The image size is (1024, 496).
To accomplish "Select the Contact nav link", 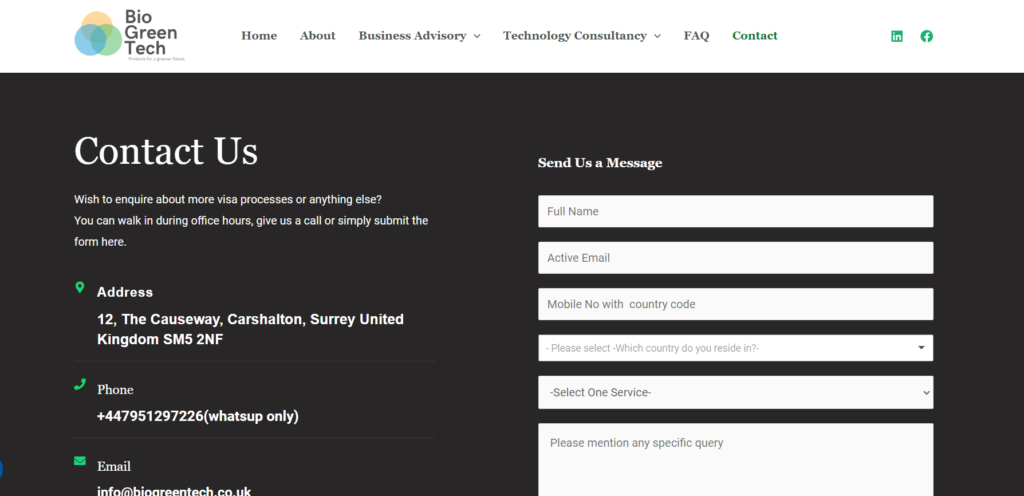I will [x=754, y=36].
